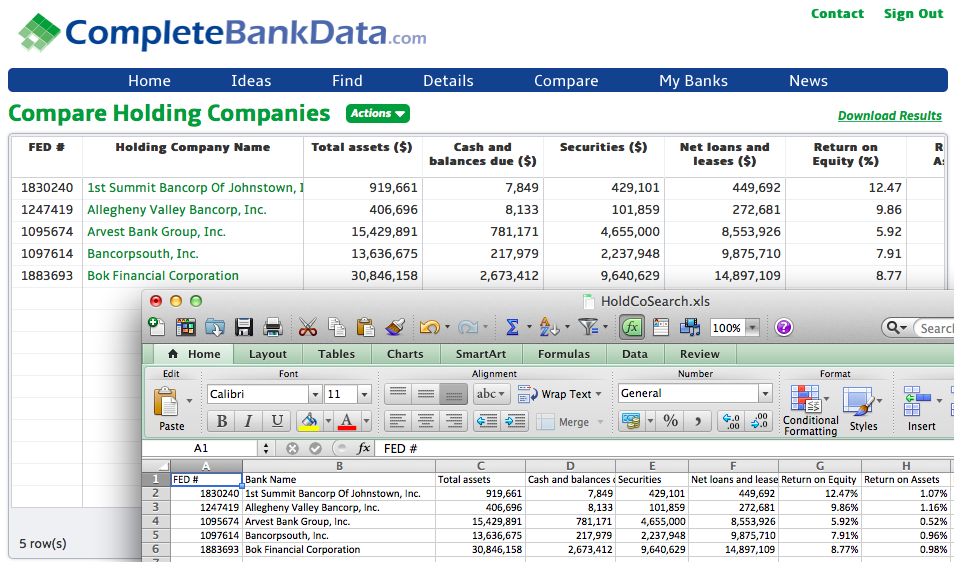
Task: Open the zoom 100% dropdown
Action: [x=753, y=328]
